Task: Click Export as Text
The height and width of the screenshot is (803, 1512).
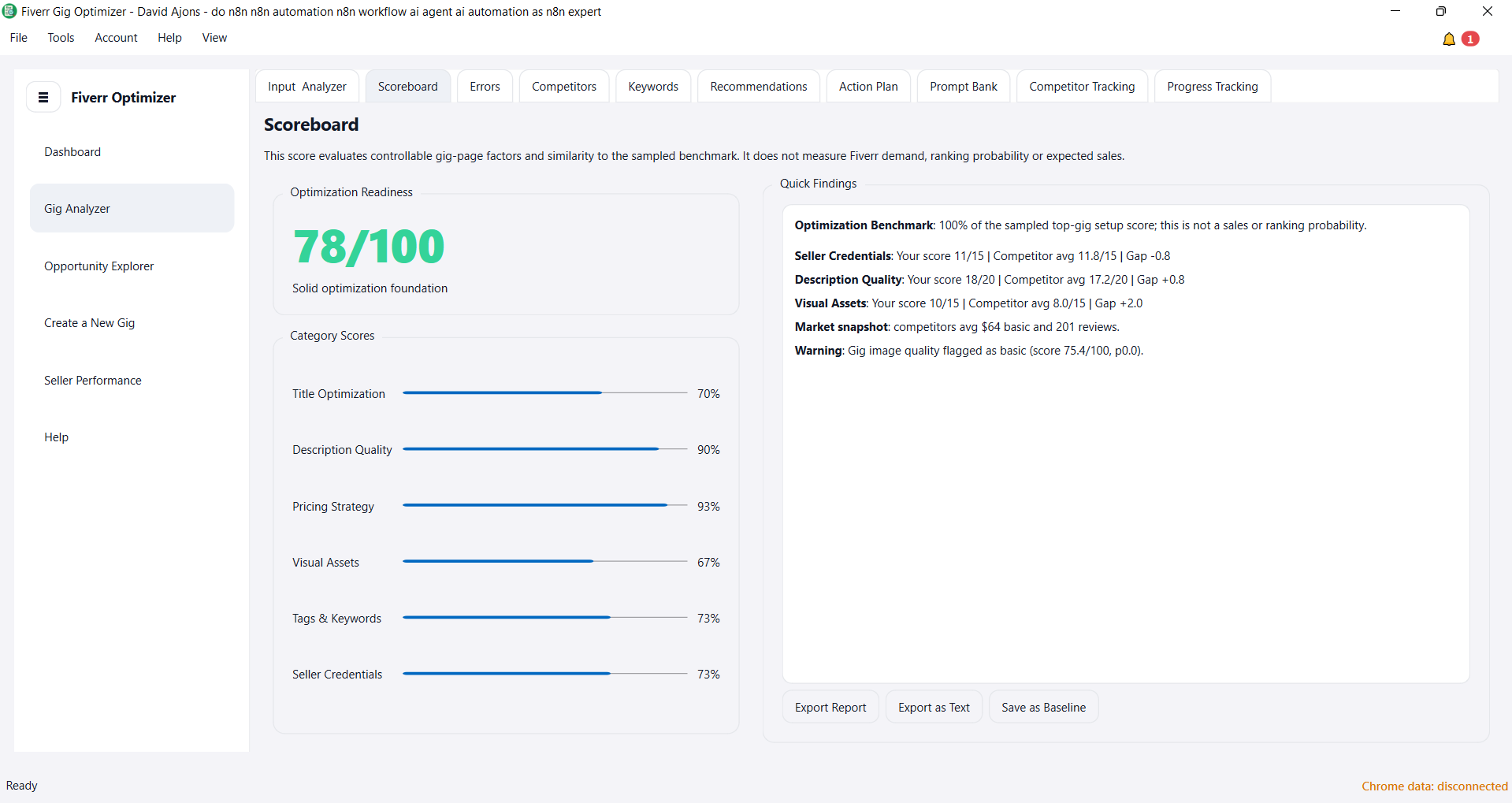Action: tap(934, 708)
